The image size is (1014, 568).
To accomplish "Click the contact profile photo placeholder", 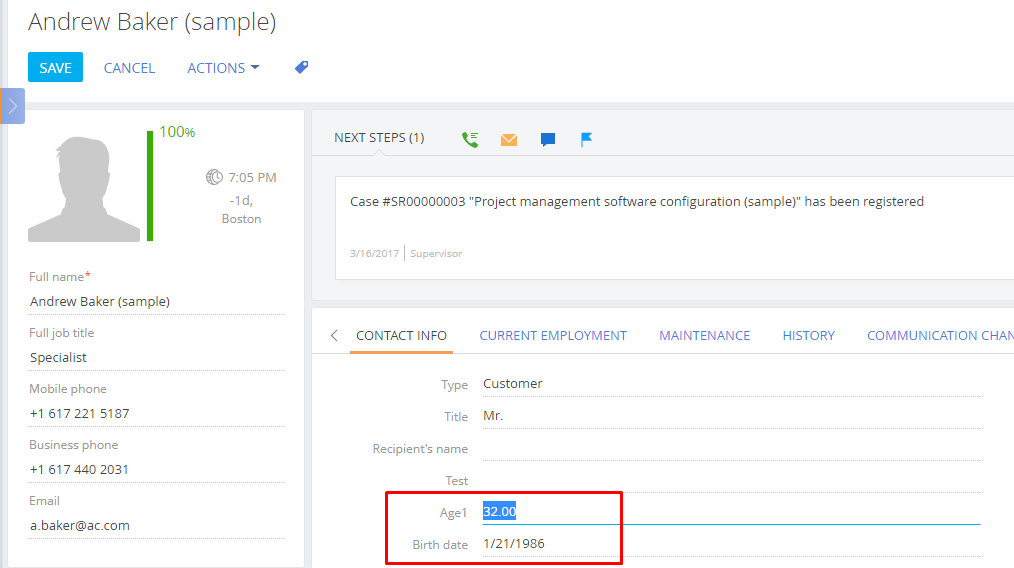I will coord(84,189).
